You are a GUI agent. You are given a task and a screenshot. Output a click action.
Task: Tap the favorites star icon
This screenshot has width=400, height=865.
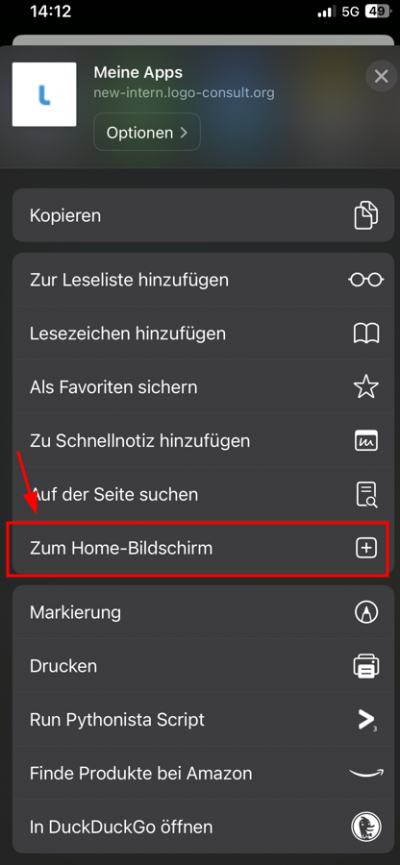click(366, 387)
